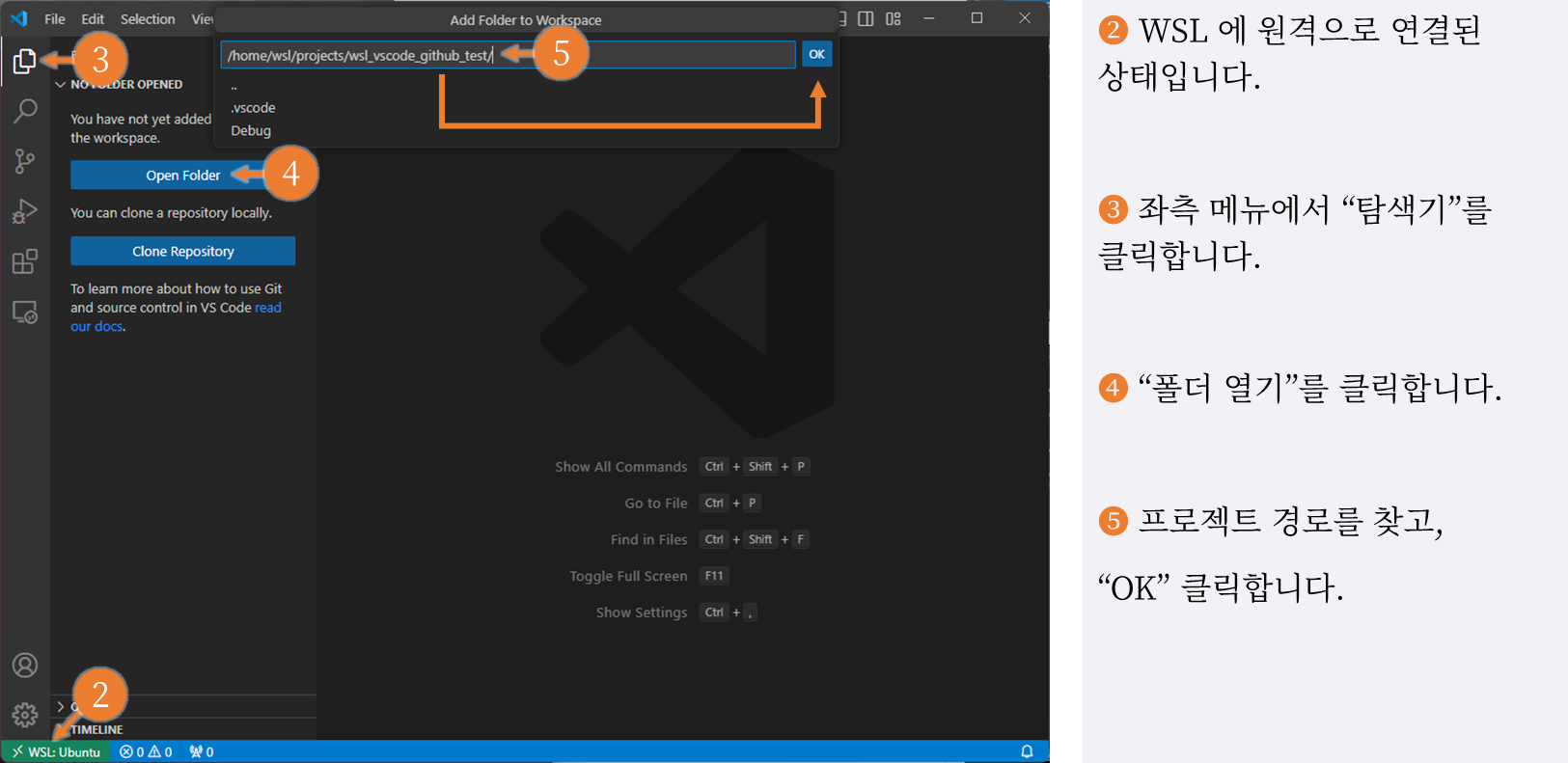Open the Explorer view in activity bar
The image size is (1568, 763).
(x=24, y=61)
